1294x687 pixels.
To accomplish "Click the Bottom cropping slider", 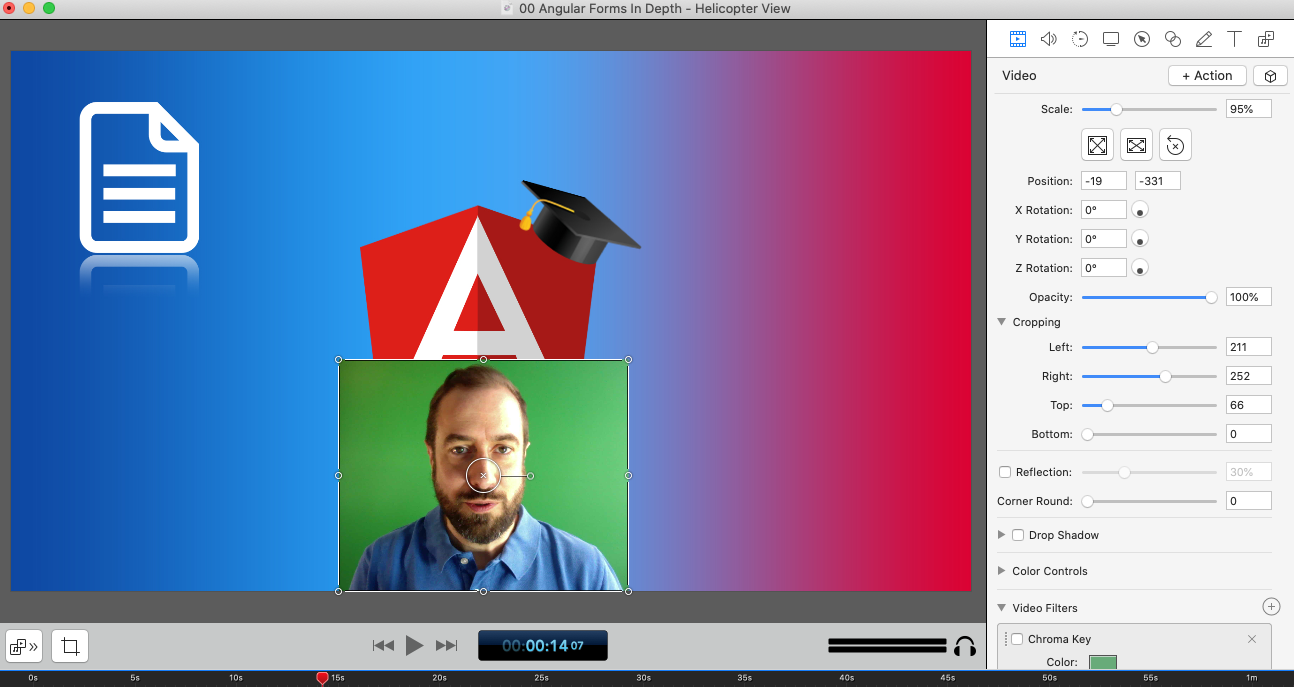I will [1149, 434].
